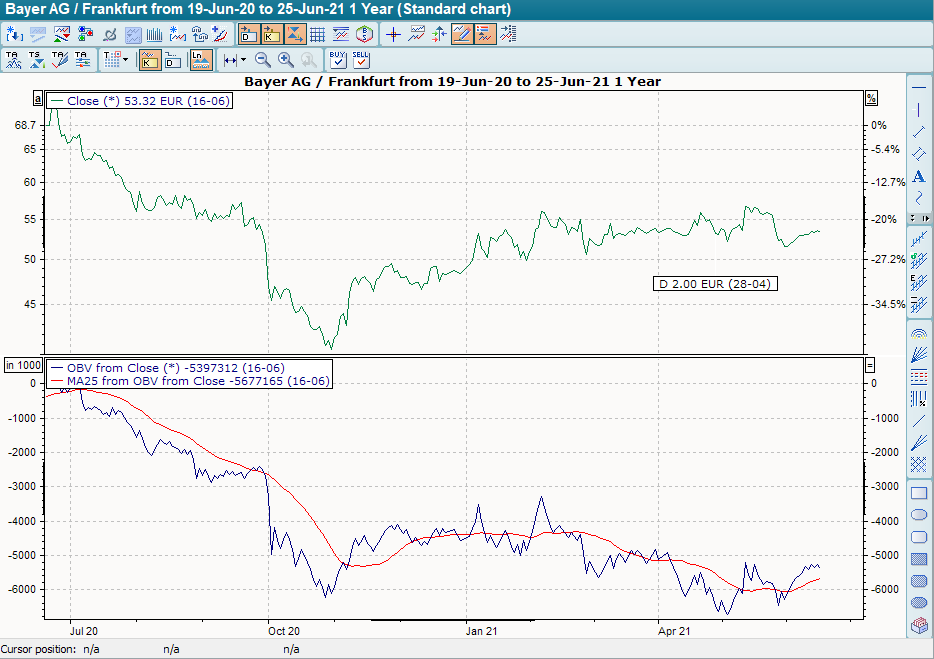The image size is (934, 659).
Task: Click the Zoom In magnifier icon
Action: (x=284, y=59)
